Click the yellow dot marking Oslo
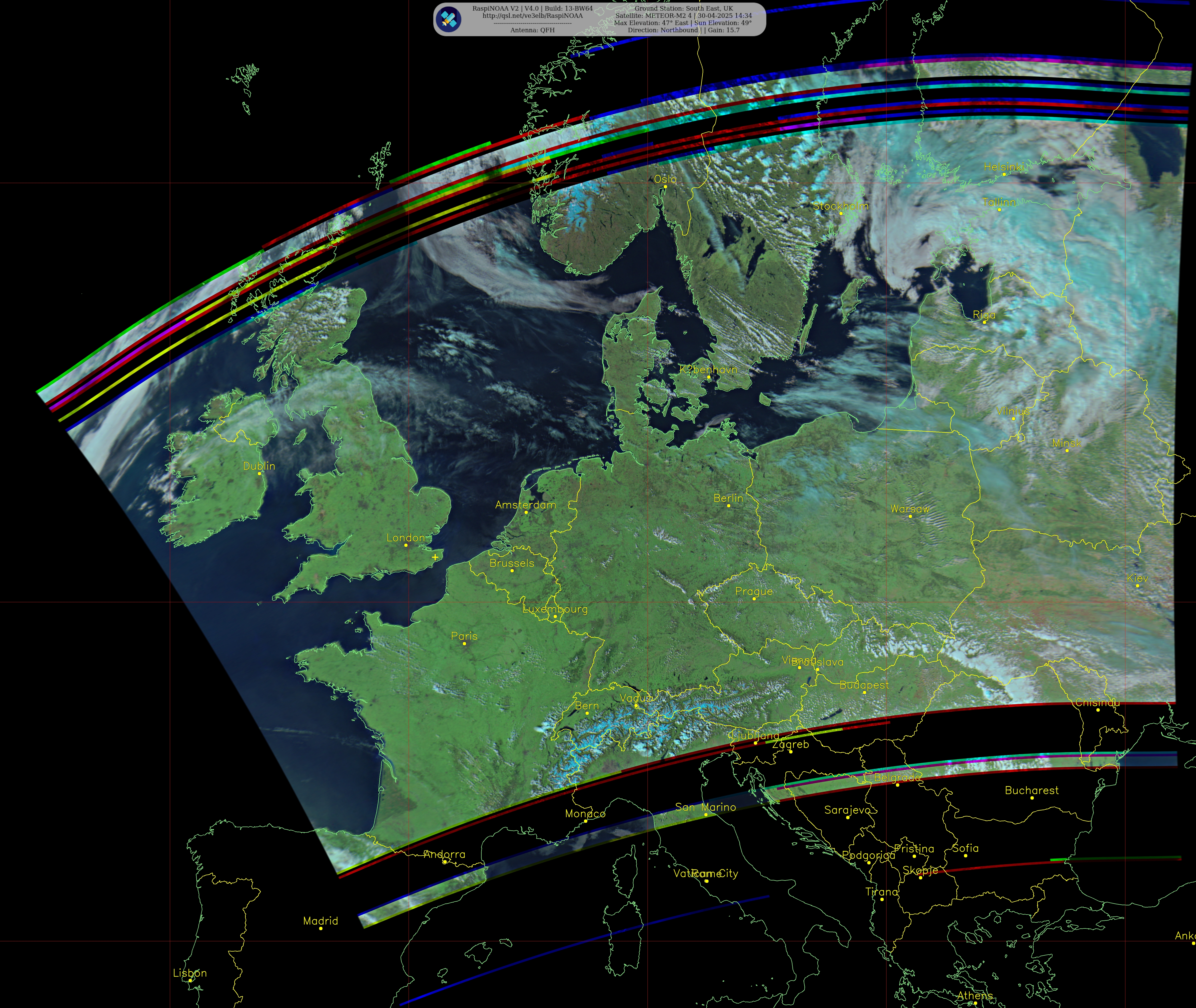Screen dimensions: 1196x1008 (665, 187)
